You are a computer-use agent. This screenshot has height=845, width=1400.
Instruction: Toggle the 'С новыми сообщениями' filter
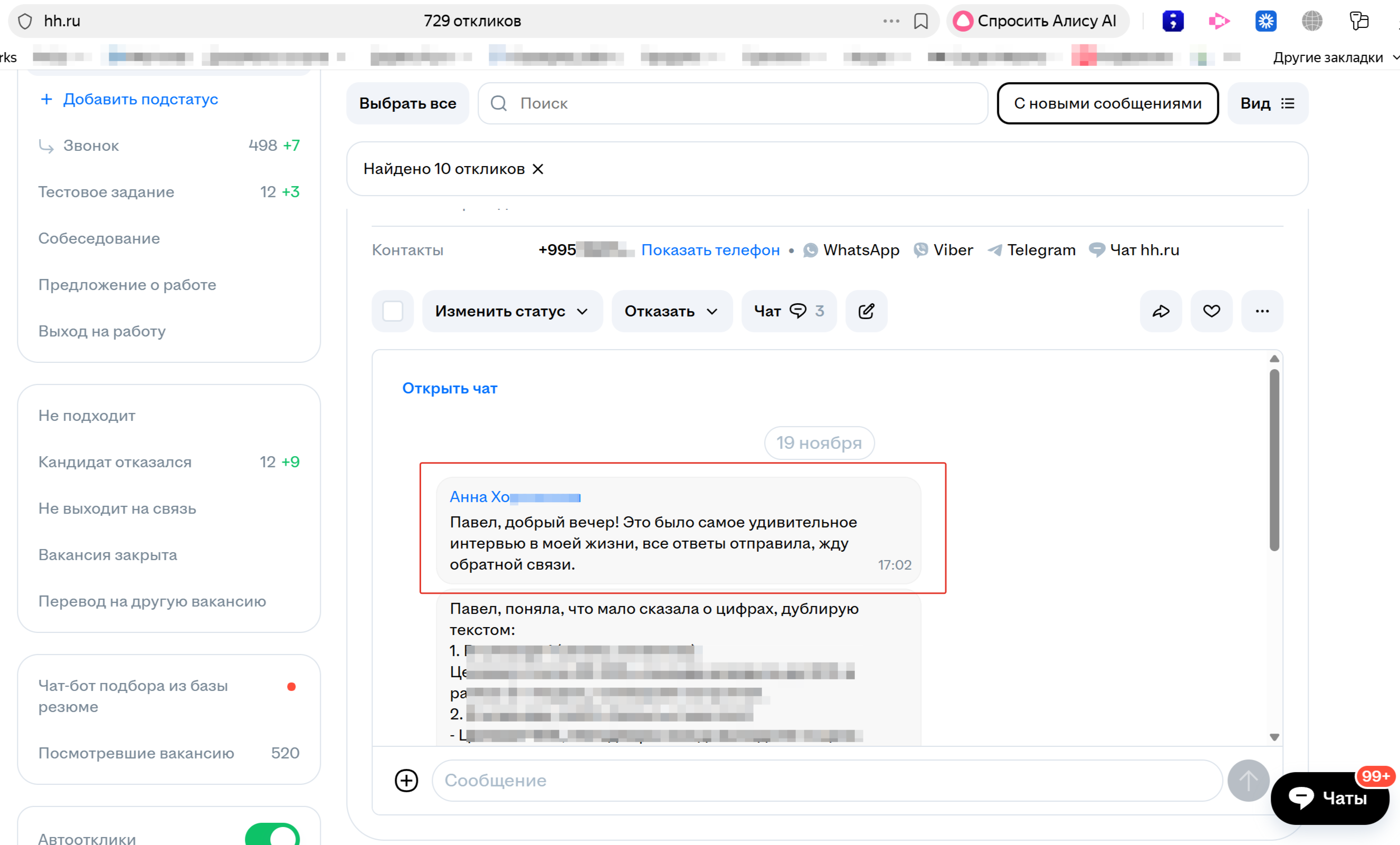coord(1107,103)
